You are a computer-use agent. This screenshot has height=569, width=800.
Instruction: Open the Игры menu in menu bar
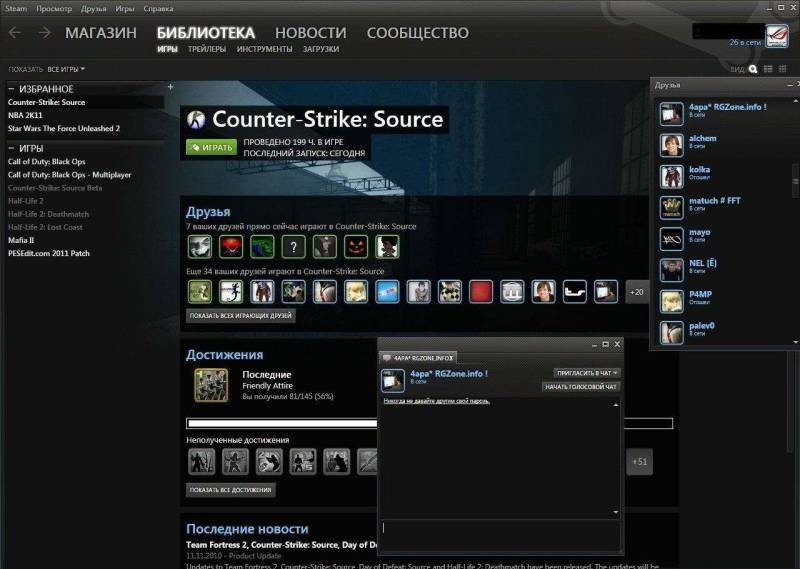click(x=124, y=9)
